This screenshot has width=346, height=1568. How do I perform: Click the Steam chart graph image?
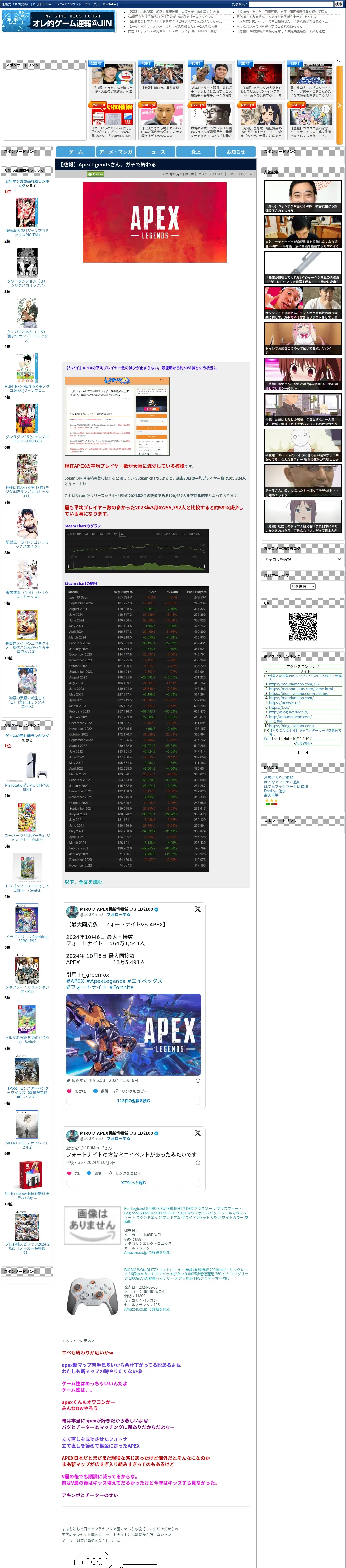click(x=137, y=551)
